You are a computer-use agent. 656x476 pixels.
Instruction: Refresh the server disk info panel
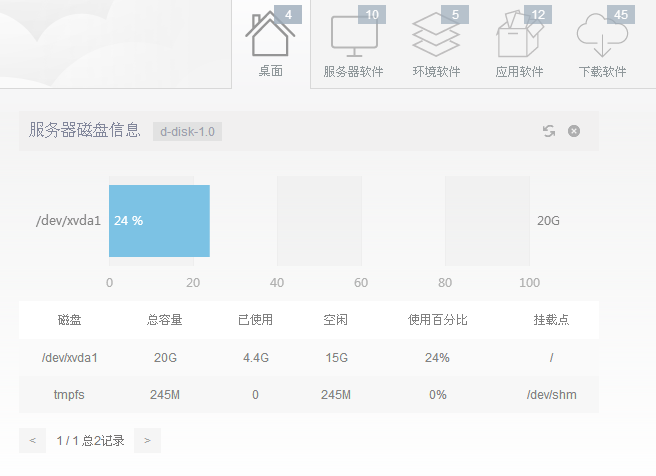point(549,131)
